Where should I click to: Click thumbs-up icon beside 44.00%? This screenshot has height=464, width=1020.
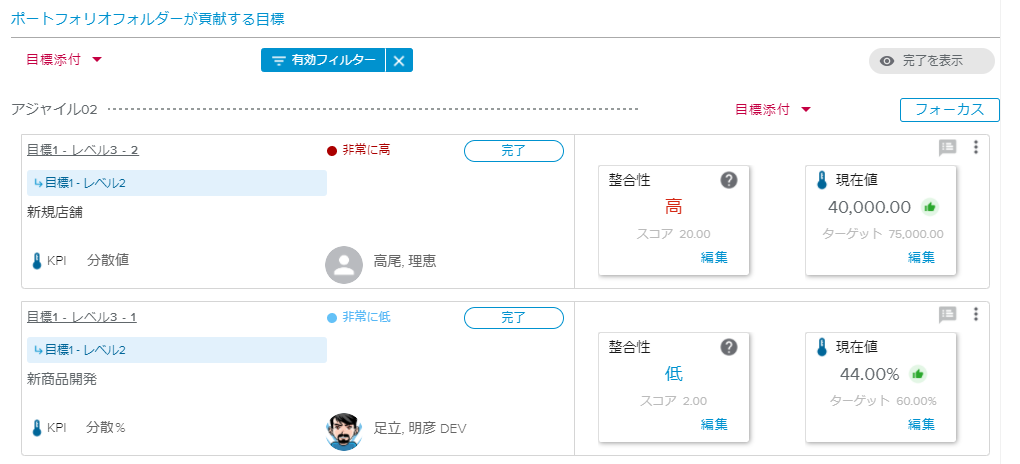[917, 374]
